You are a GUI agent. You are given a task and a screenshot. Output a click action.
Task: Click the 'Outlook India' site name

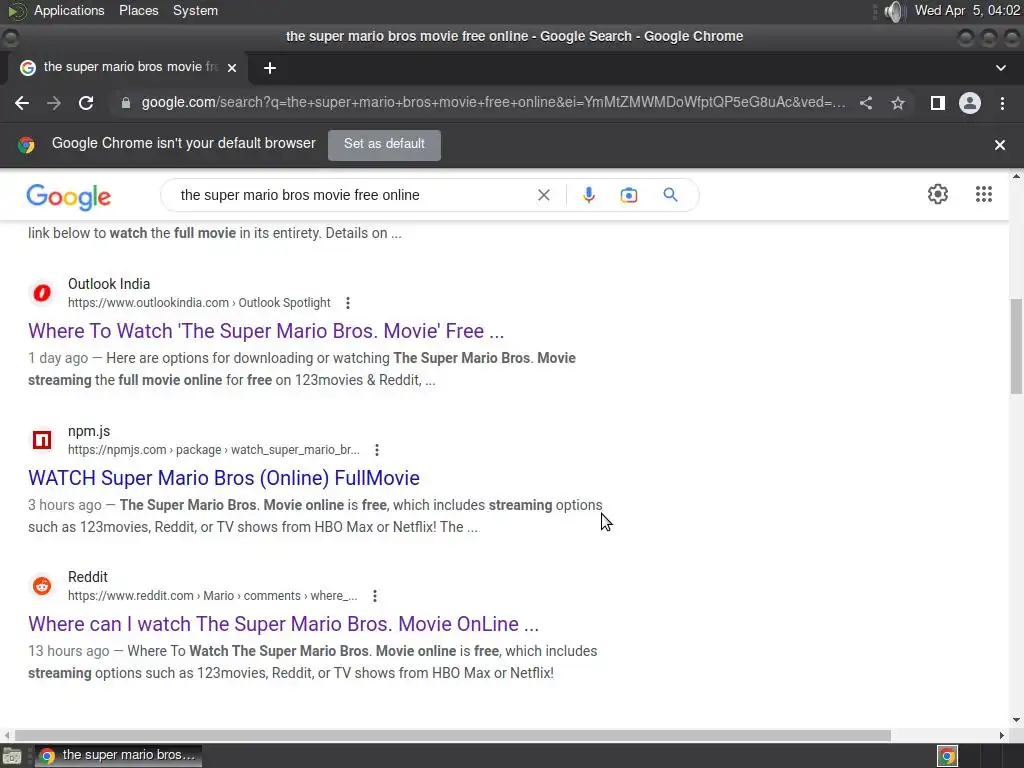click(109, 284)
